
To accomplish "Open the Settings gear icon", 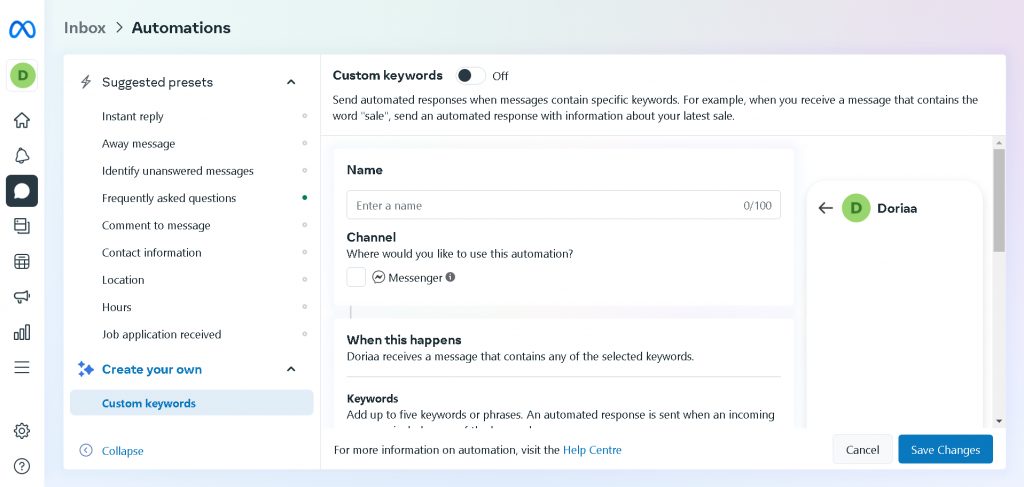I will [22, 431].
